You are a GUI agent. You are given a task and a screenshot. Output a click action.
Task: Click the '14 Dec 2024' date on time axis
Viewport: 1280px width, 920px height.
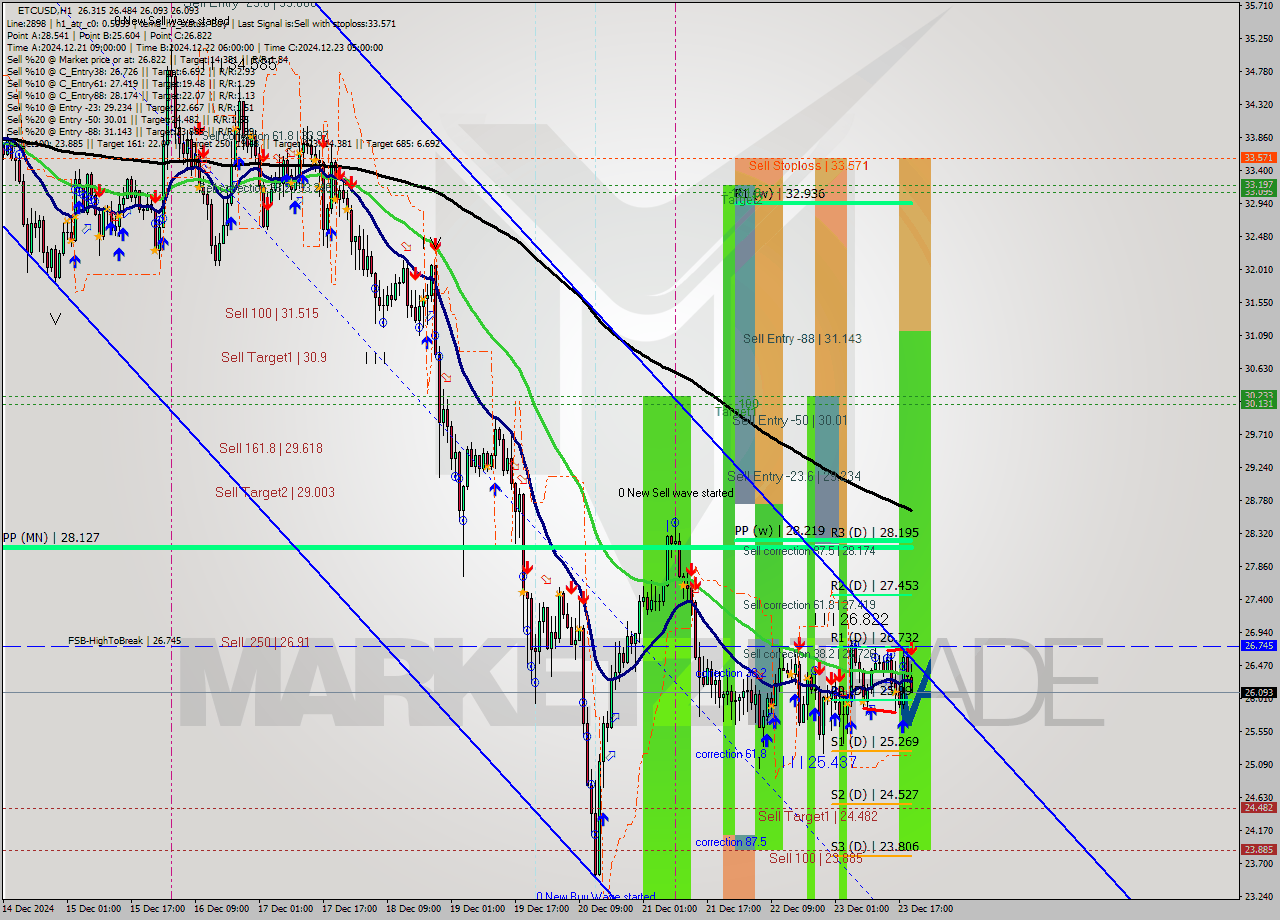tap(29, 909)
